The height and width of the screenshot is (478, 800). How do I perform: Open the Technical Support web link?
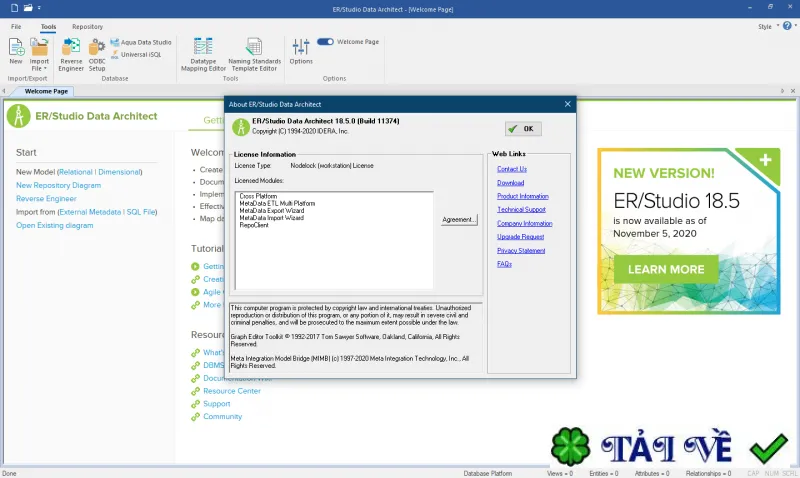[x=521, y=210]
